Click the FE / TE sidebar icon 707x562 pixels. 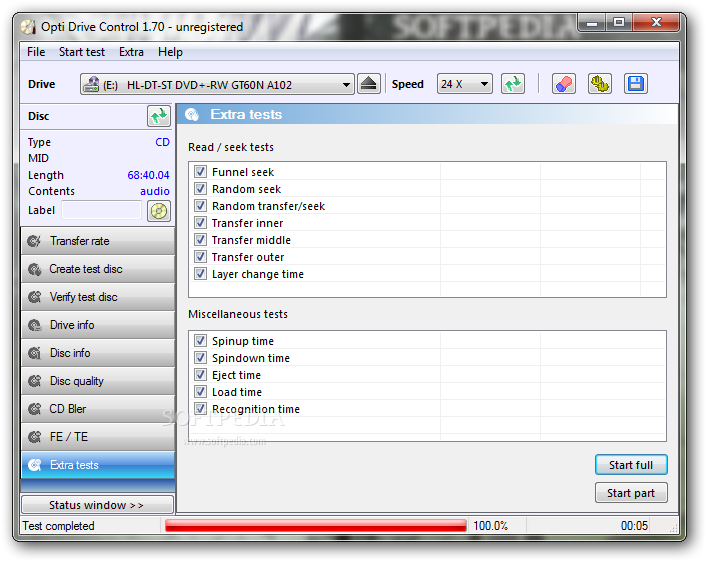point(34,437)
